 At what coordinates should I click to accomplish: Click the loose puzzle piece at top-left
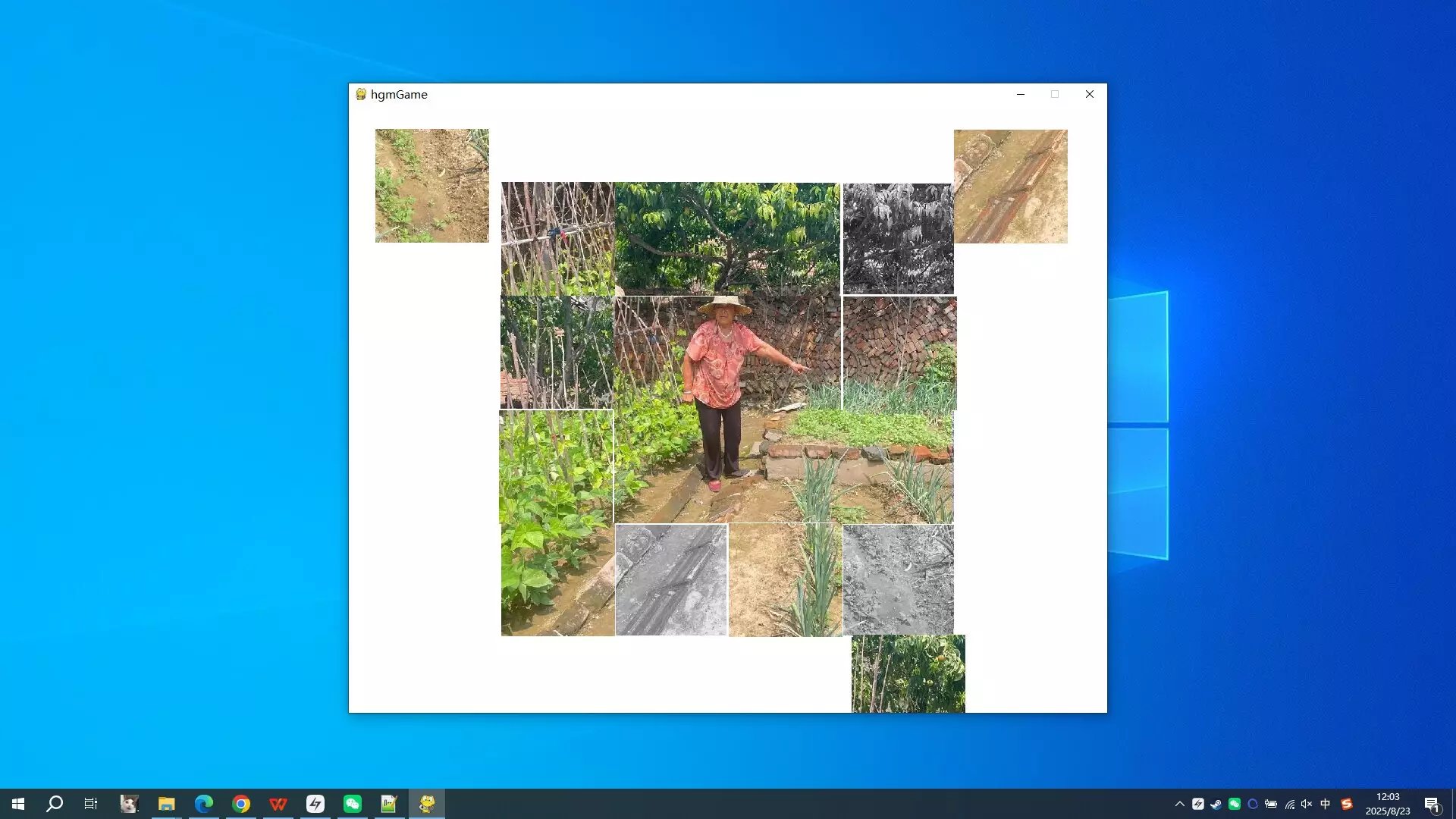431,186
